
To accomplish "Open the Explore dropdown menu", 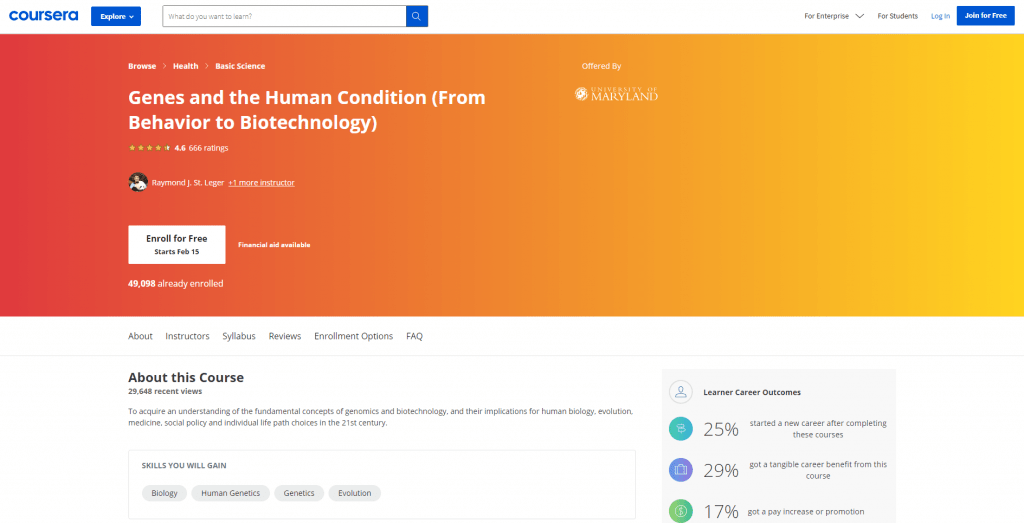I will point(116,16).
